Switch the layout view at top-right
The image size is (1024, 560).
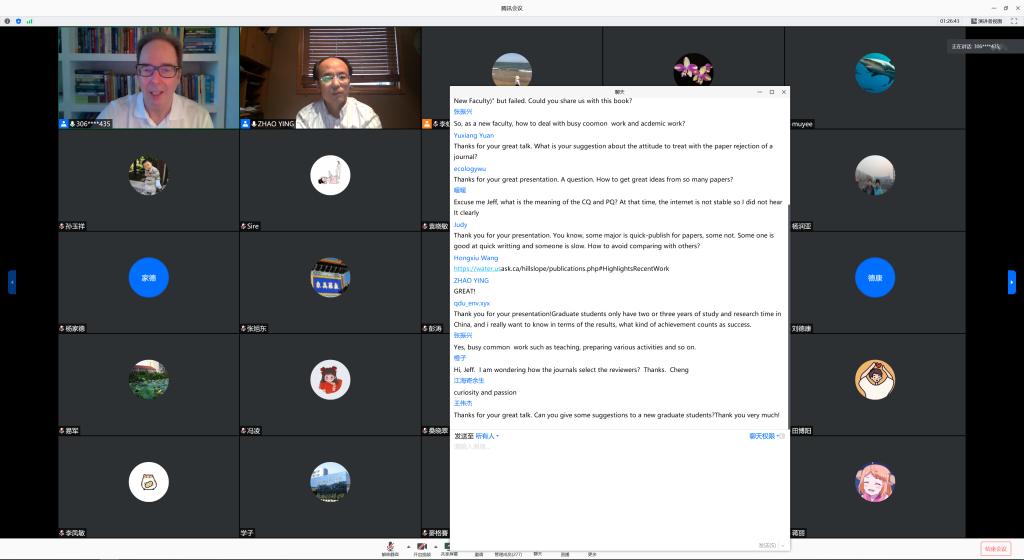986,21
